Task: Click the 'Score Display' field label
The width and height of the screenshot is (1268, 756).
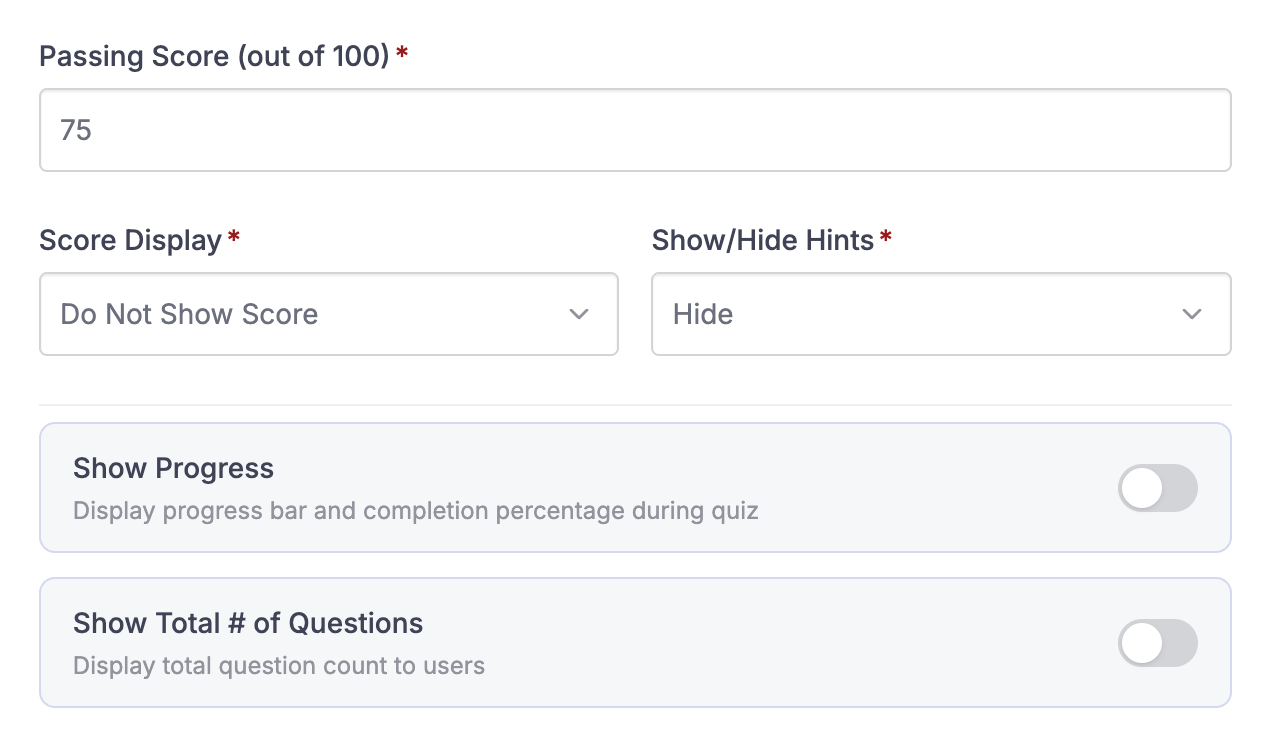Action: 130,240
